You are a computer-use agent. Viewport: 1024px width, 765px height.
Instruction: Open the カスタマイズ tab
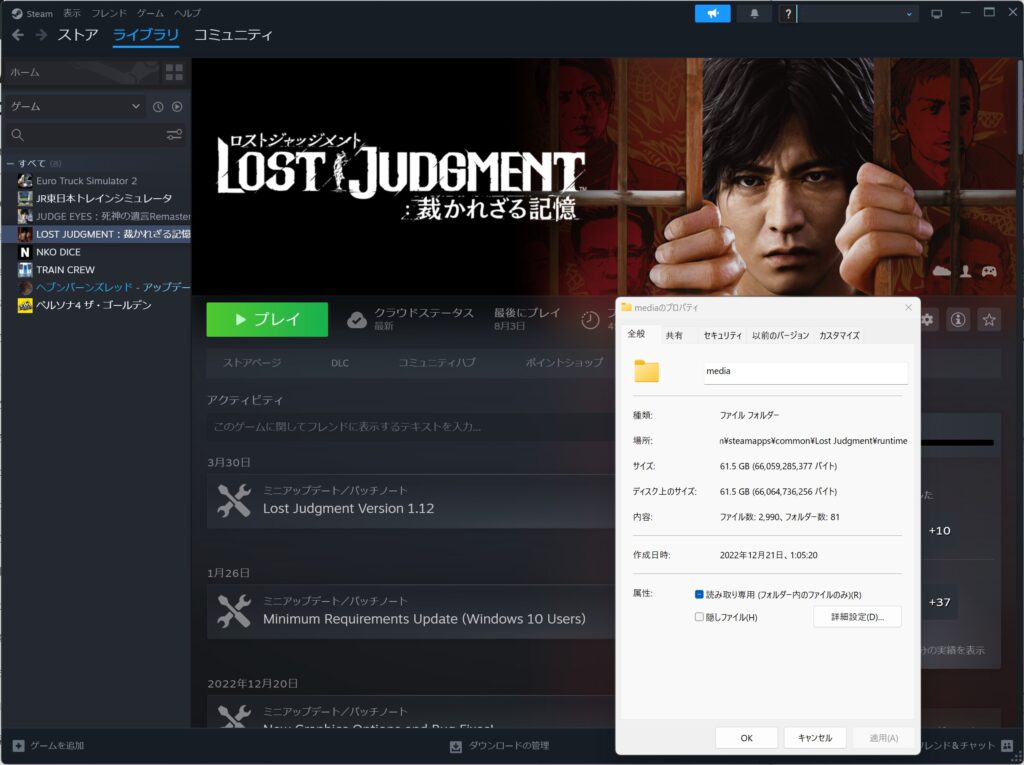pyautogui.click(x=839, y=335)
